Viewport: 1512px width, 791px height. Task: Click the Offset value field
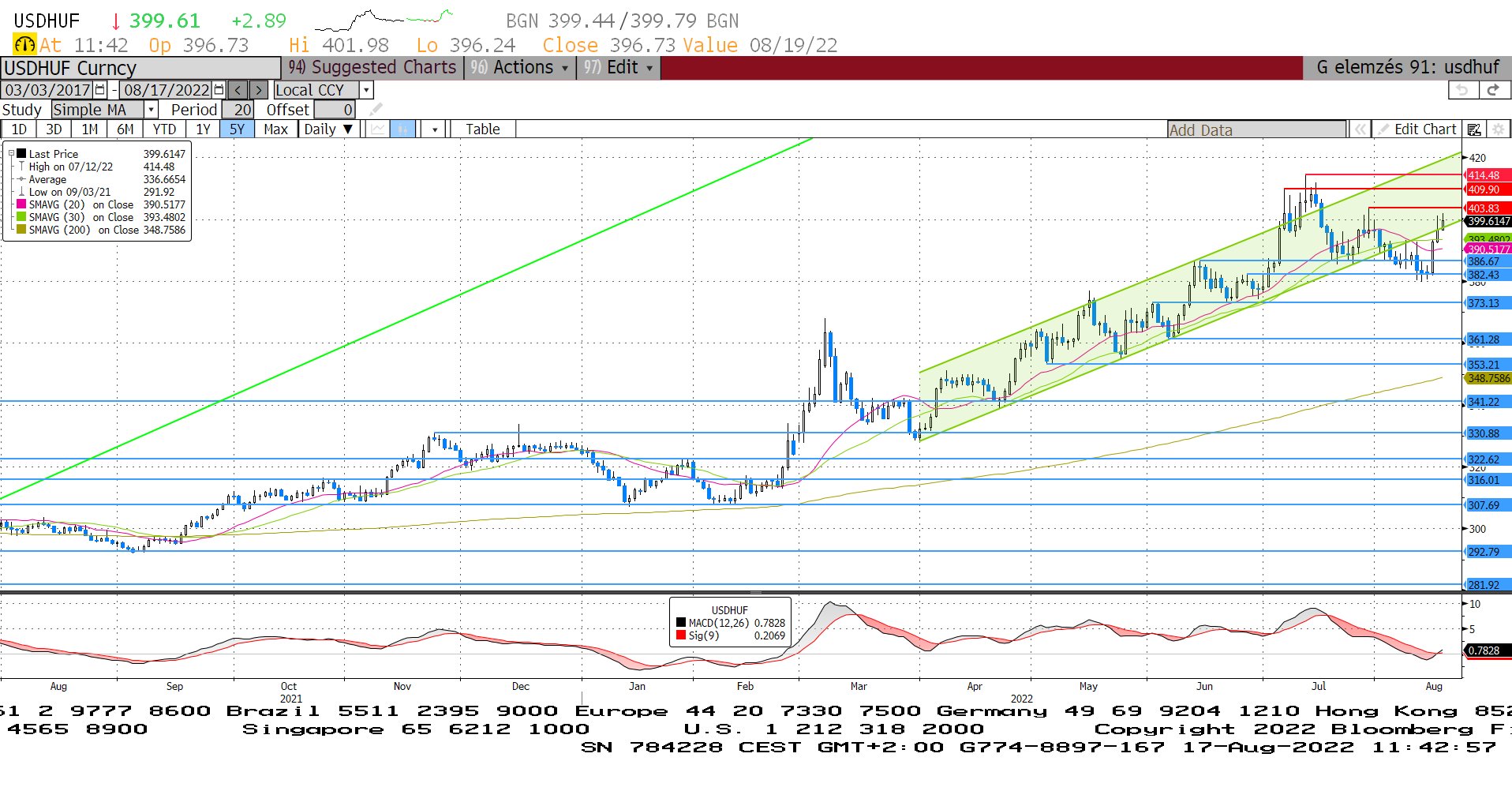335,110
